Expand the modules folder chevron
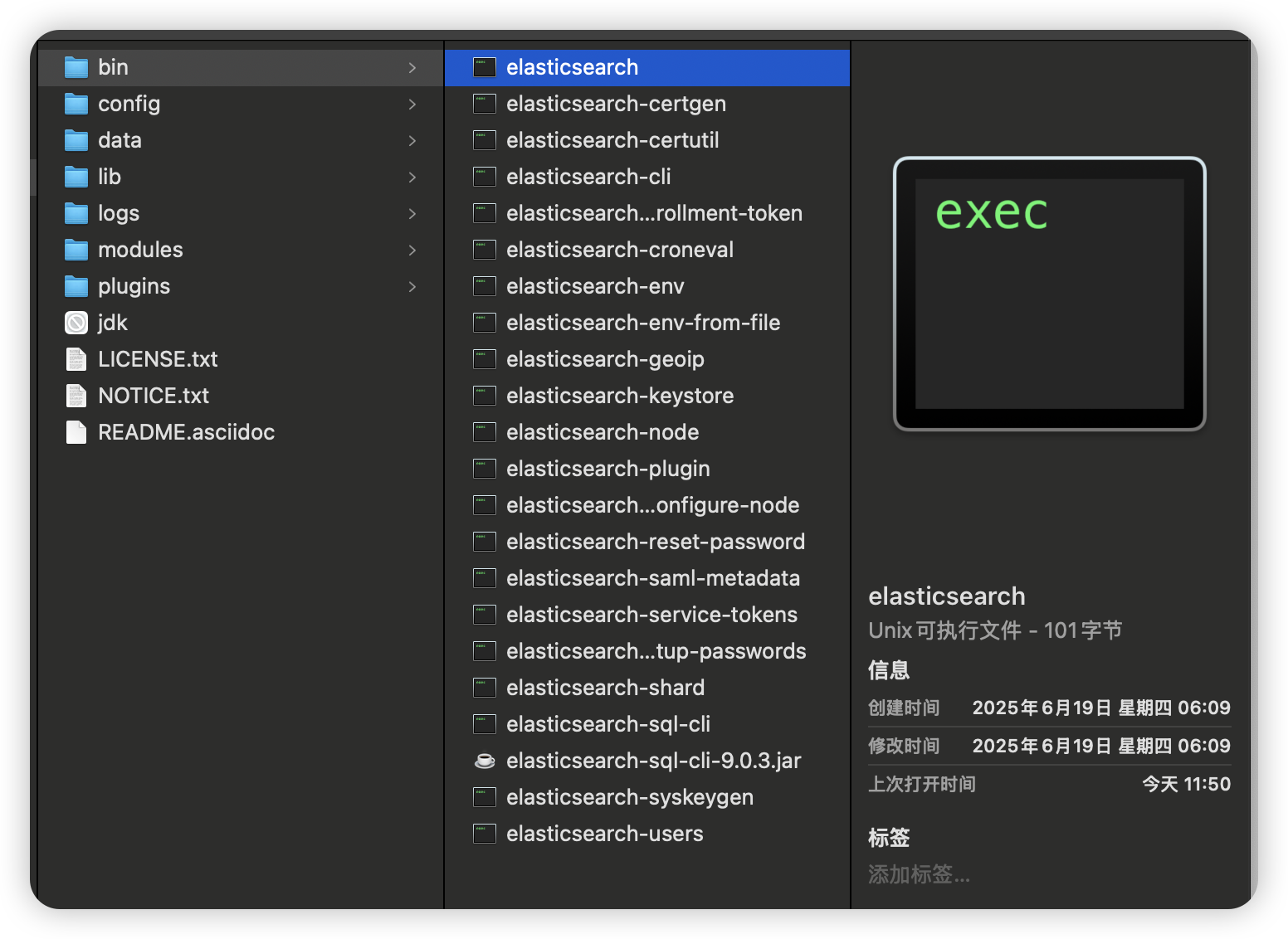 pos(412,250)
